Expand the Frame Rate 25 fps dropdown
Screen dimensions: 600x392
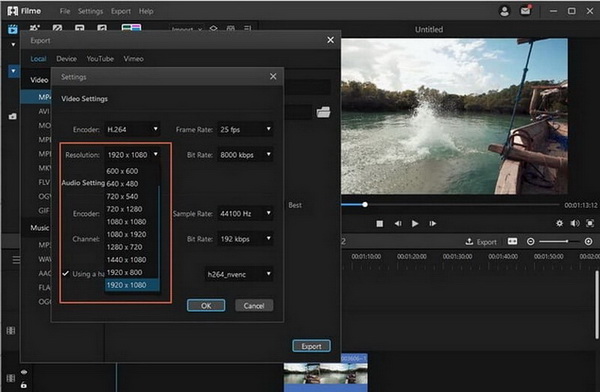coord(245,129)
